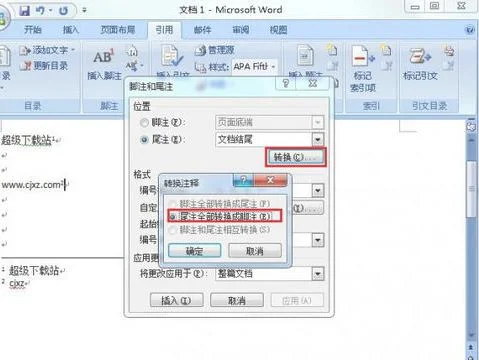This screenshot has height=360, width=479.
Task: Click the 转换 button
Action: click(x=295, y=157)
